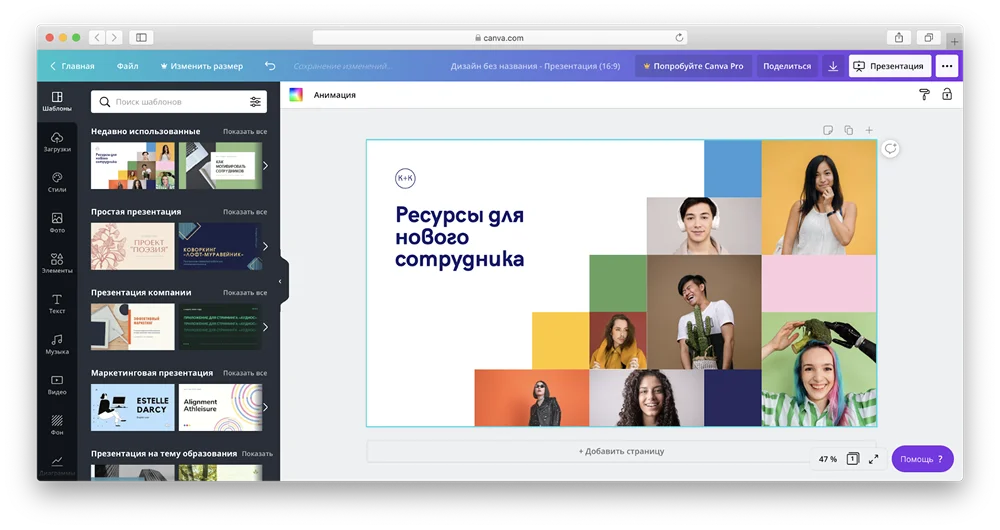Image resolution: width=1000 pixels, height=530 pixels.
Task: Toggle fullscreen mode icon at bottom right
Action: 873,459
